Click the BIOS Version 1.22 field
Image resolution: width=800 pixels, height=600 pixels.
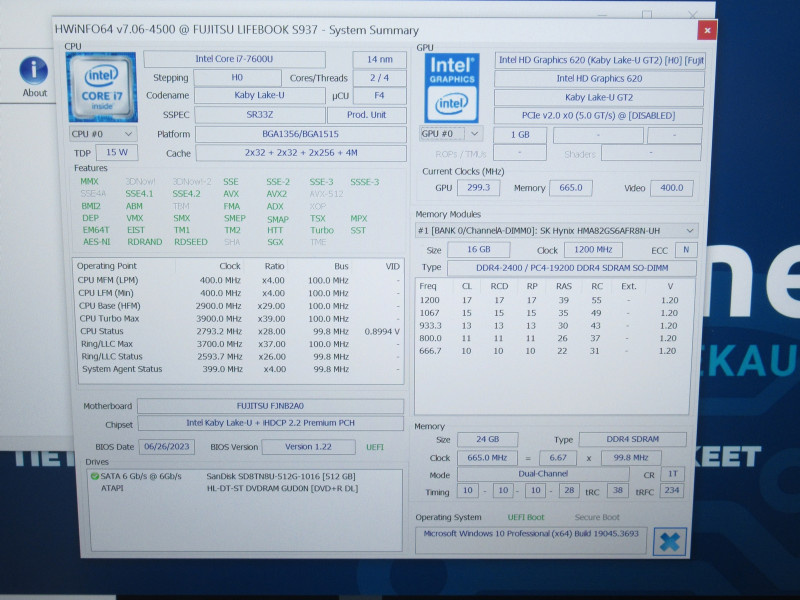[x=308, y=447]
